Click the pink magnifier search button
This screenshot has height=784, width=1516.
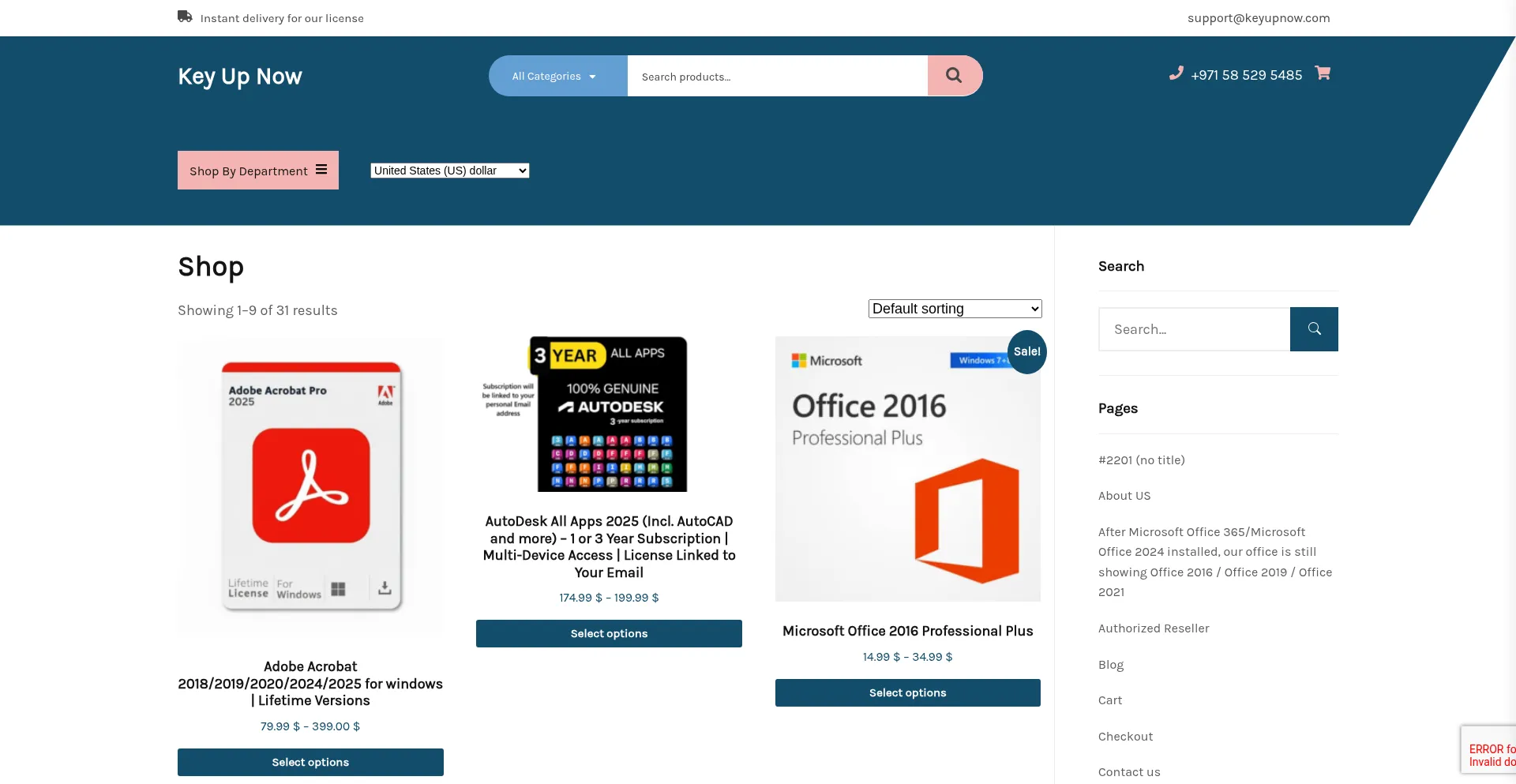(x=954, y=76)
